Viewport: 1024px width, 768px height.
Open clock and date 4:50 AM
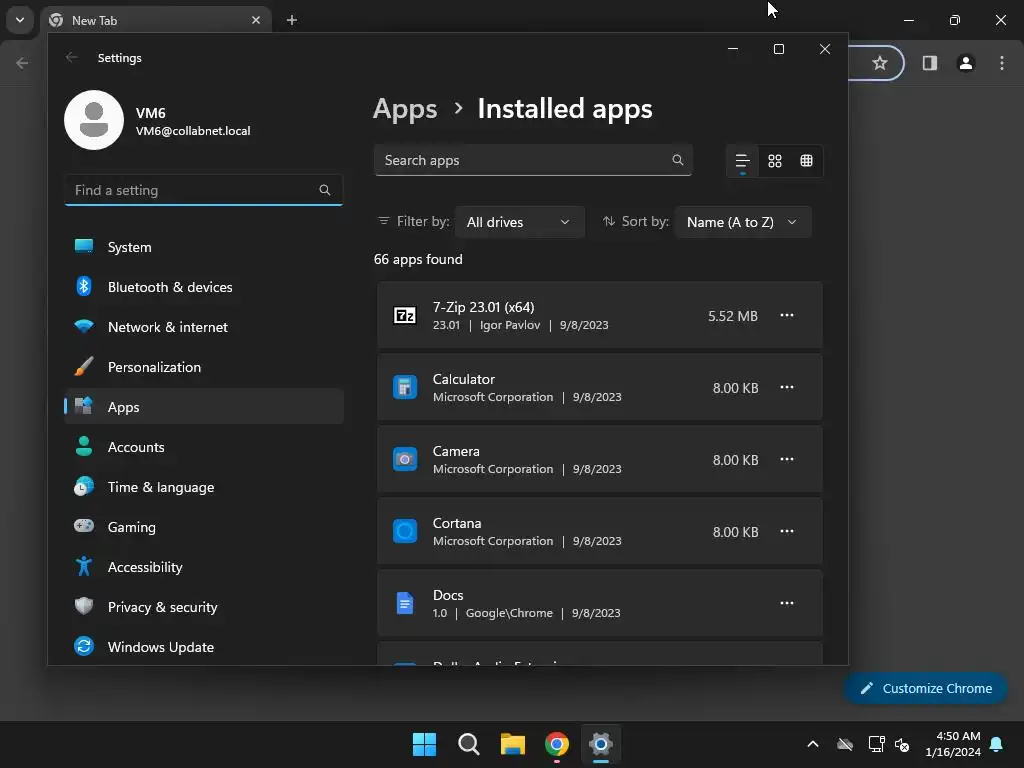click(953, 744)
